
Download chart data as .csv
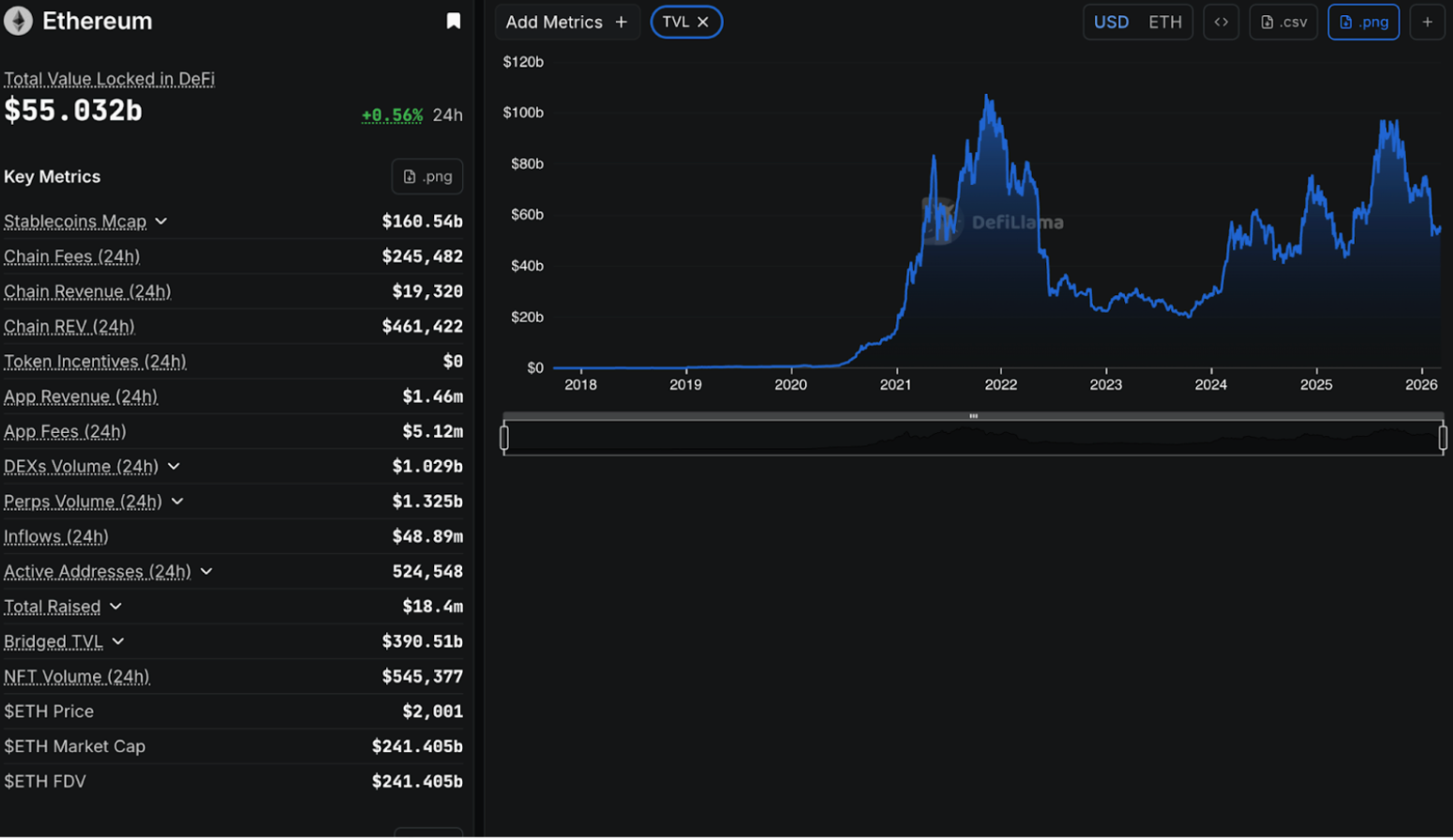[1283, 22]
